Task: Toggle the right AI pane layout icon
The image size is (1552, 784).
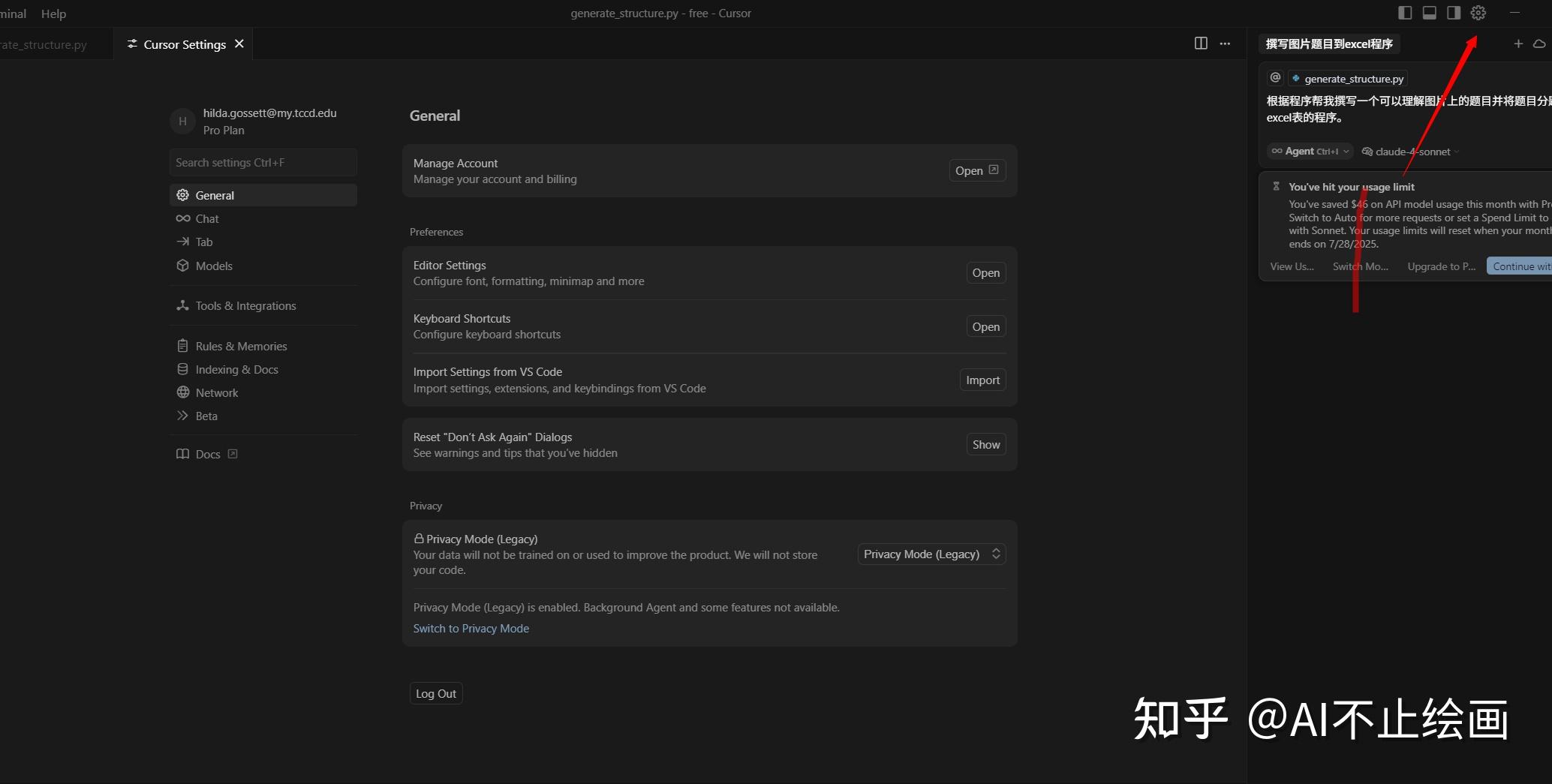Action: click(x=1454, y=13)
